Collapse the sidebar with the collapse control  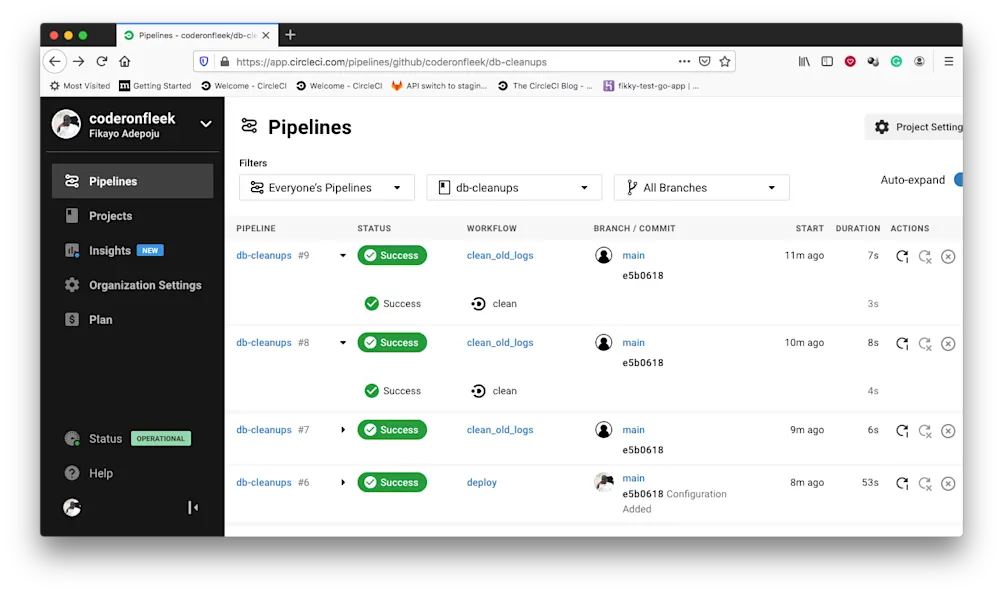pos(193,507)
